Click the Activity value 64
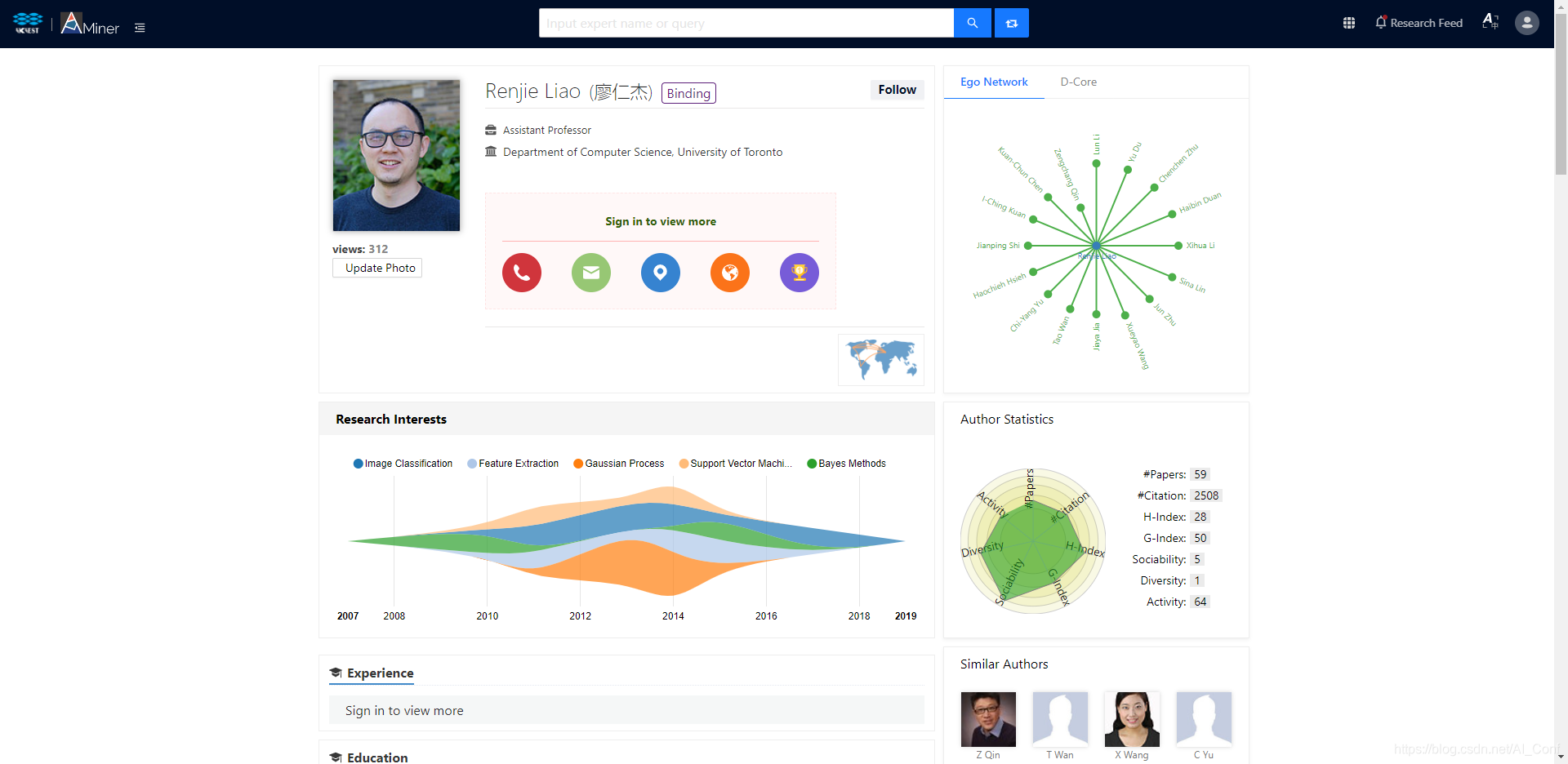The height and width of the screenshot is (764, 1568). click(x=1200, y=602)
